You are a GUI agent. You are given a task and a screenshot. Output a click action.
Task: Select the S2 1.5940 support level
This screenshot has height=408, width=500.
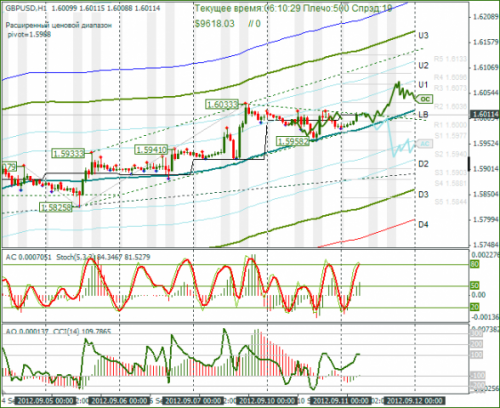click(x=450, y=154)
